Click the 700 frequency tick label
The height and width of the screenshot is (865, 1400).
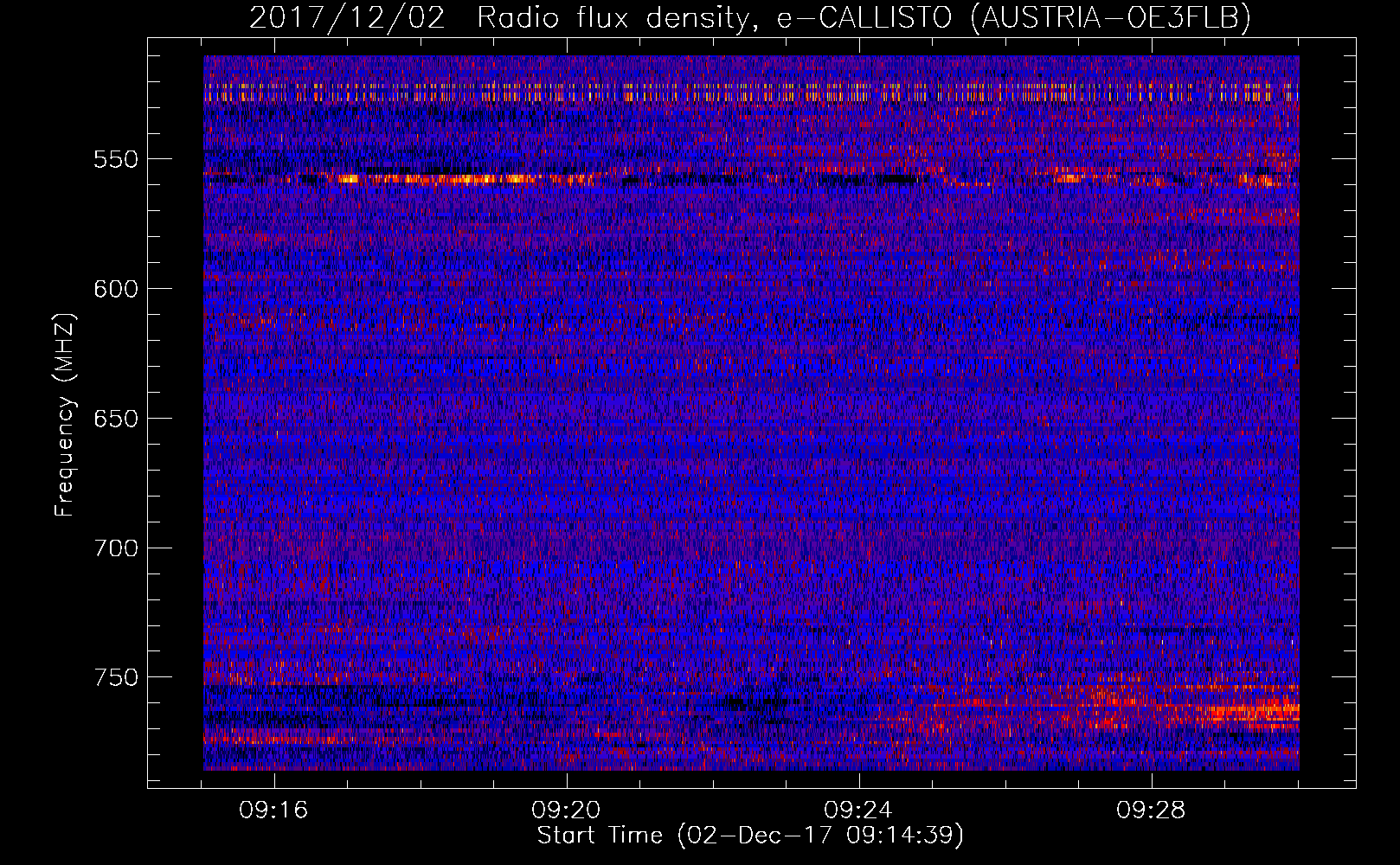coord(116,548)
